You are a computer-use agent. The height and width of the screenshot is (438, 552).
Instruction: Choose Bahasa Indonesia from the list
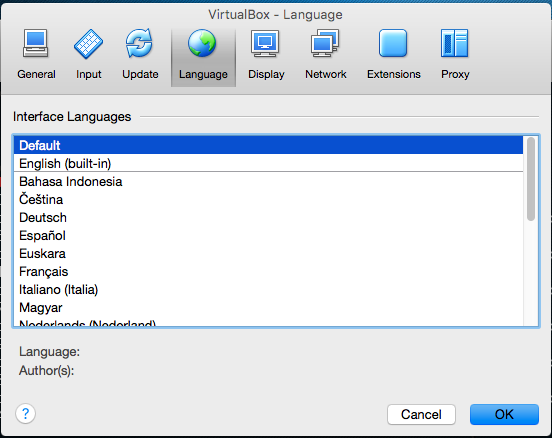[268, 181]
